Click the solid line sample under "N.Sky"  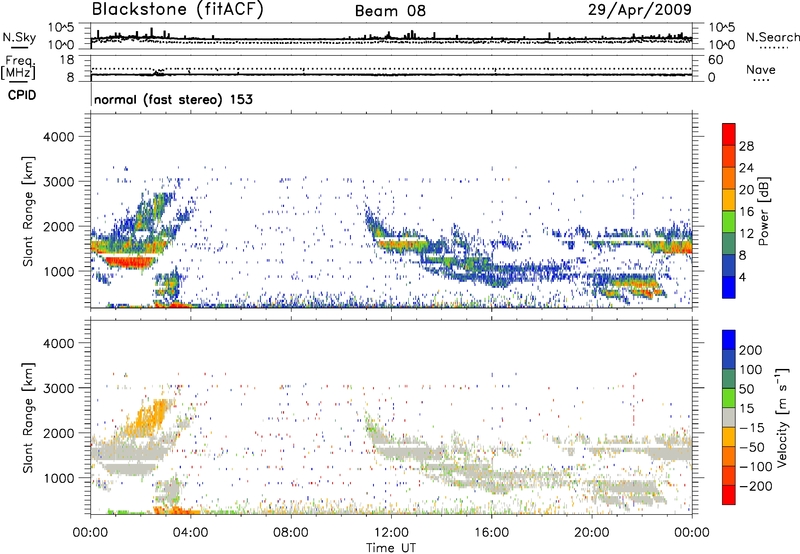(20, 47)
